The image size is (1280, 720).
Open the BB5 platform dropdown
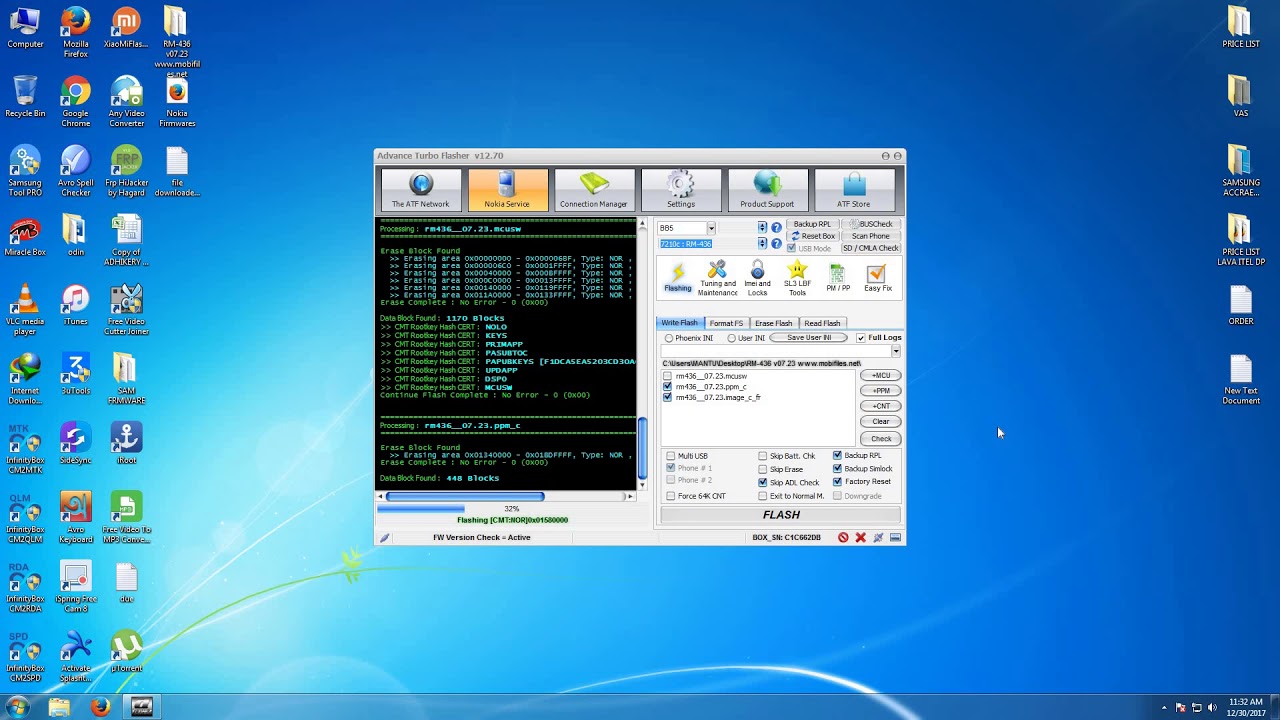[710, 228]
